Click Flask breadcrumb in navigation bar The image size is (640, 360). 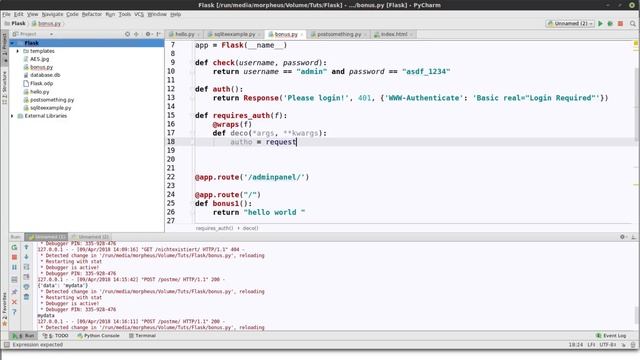(15, 24)
